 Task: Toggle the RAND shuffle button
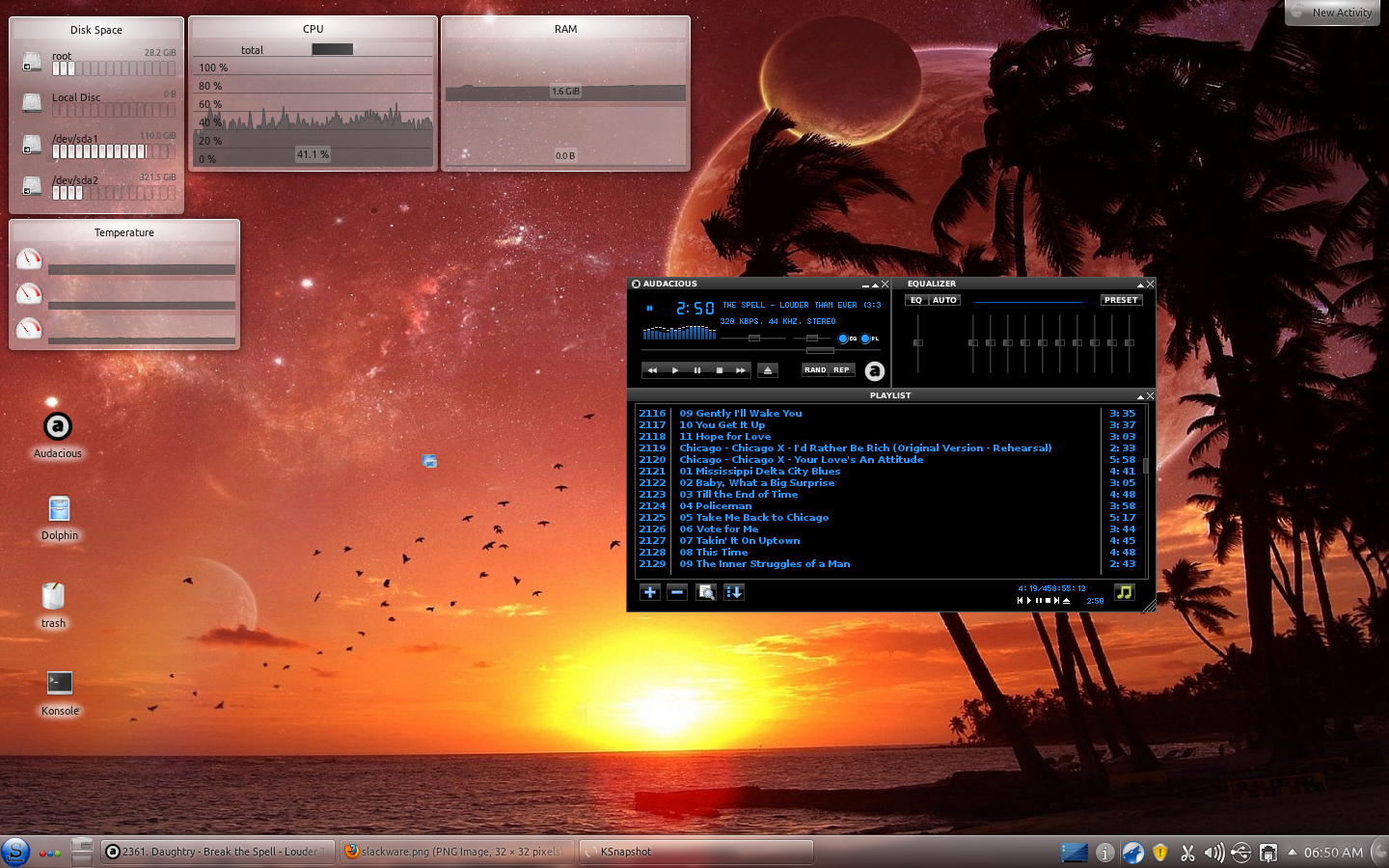coord(815,370)
